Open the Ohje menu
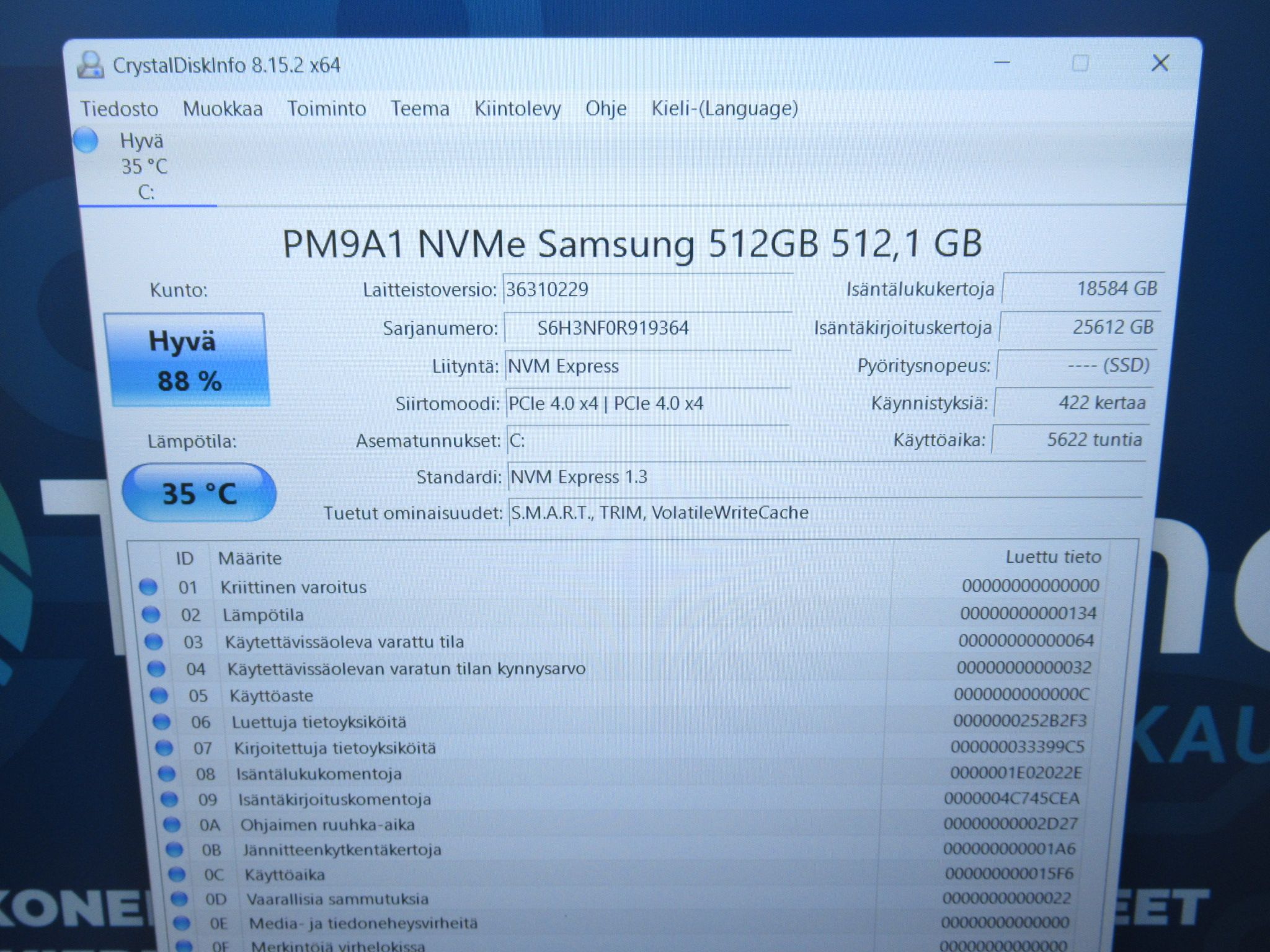1270x952 pixels. 606,109
